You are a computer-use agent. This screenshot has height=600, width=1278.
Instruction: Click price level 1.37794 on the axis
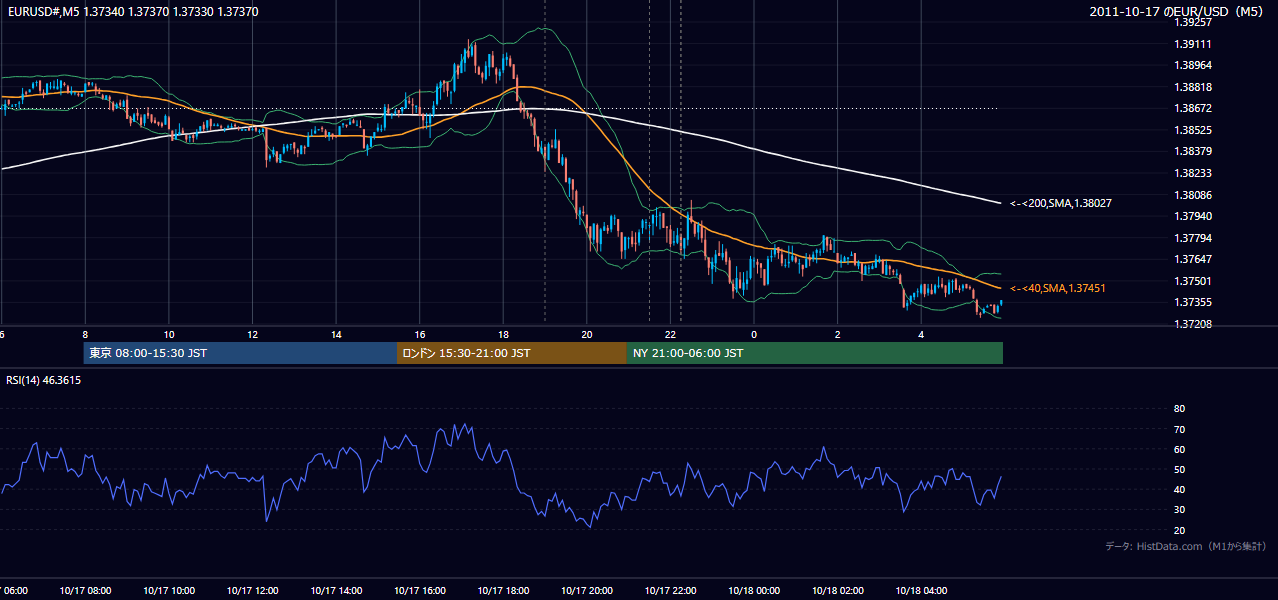point(1192,238)
